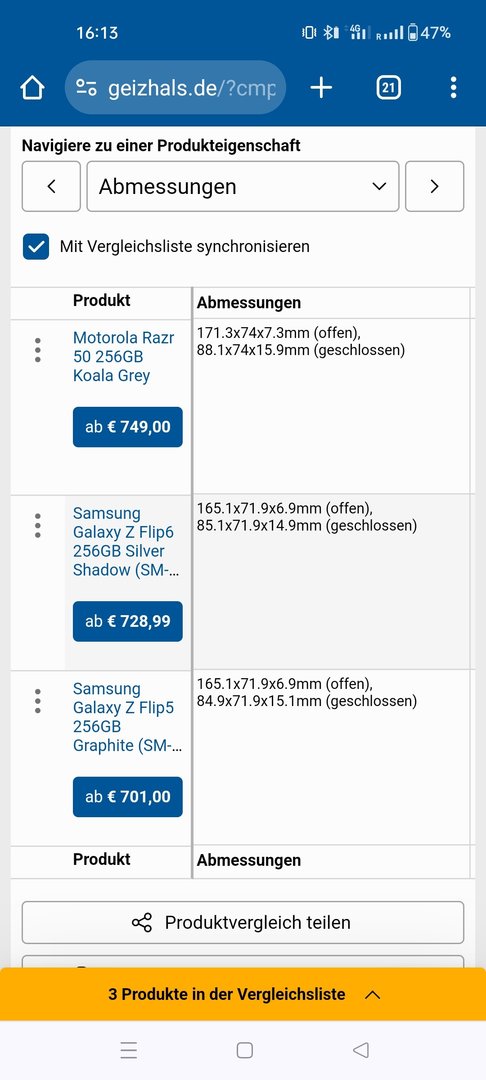The width and height of the screenshot is (486, 1080).
Task: Open a new tab with plus icon
Action: click(321, 87)
